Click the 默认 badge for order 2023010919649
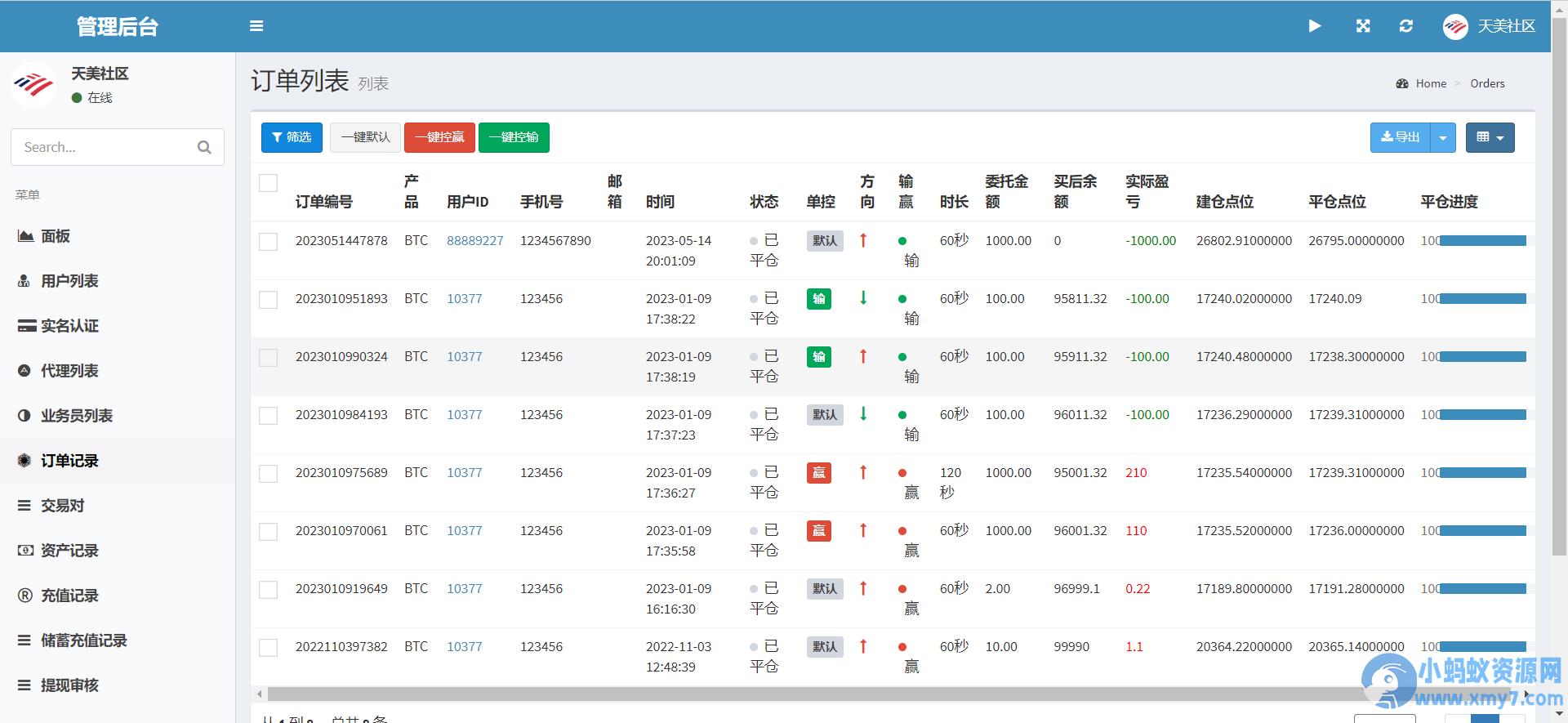This screenshot has height=723, width=1568. [825, 589]
